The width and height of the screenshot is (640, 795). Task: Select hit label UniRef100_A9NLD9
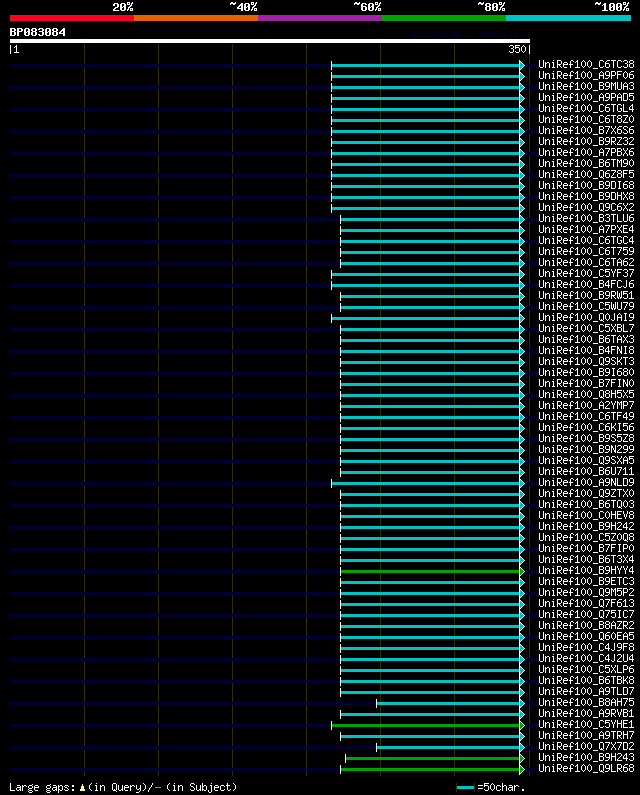pos(586,482)
